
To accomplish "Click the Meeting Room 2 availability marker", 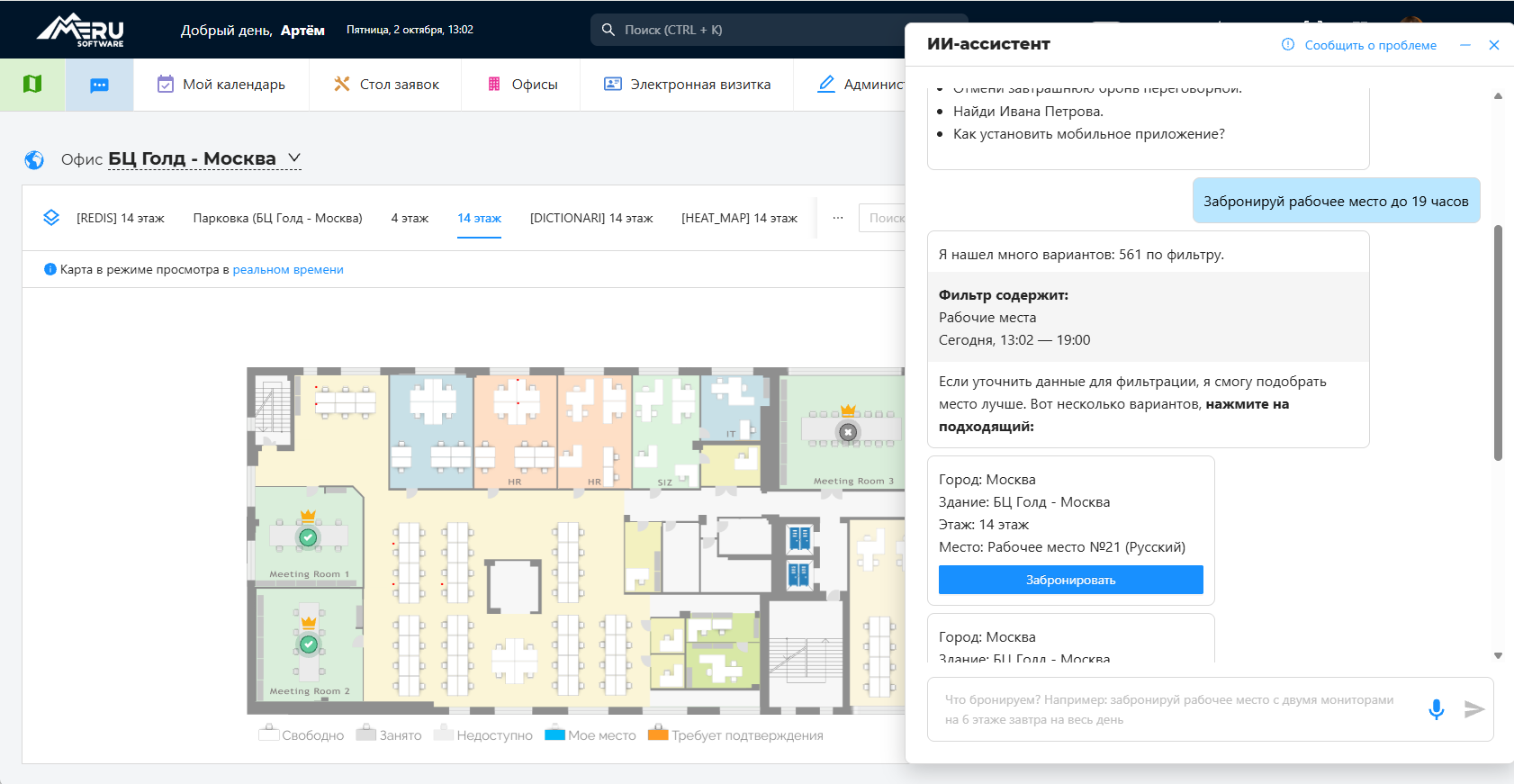I will click(x=309, y=644).
